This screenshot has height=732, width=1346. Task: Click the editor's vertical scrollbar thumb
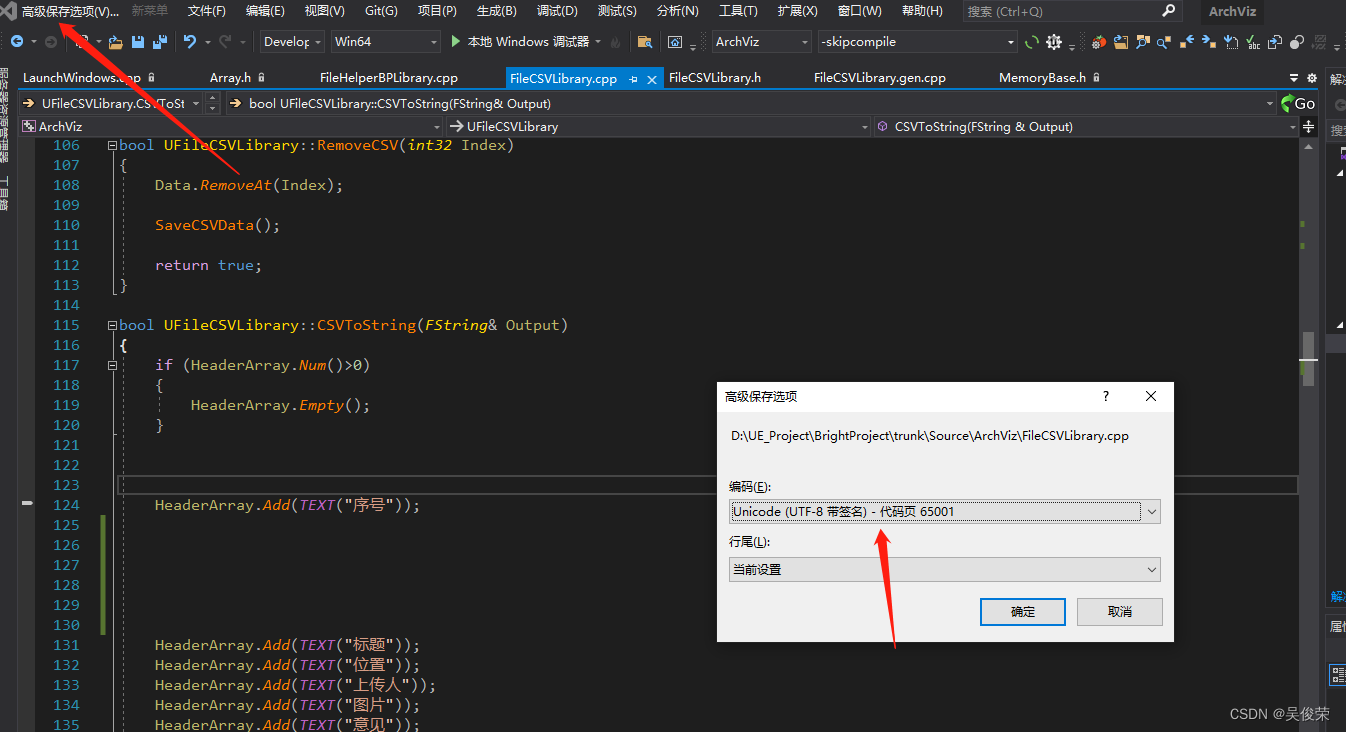(x=1308, y=357)
